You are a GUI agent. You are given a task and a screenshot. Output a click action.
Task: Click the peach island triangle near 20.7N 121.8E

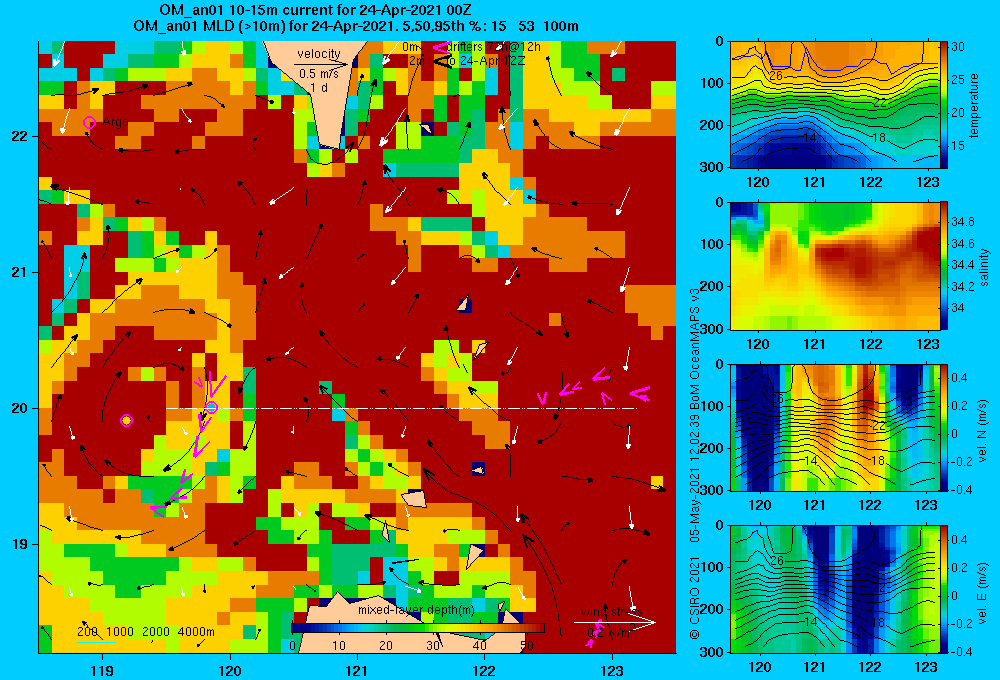click(465, 303)
